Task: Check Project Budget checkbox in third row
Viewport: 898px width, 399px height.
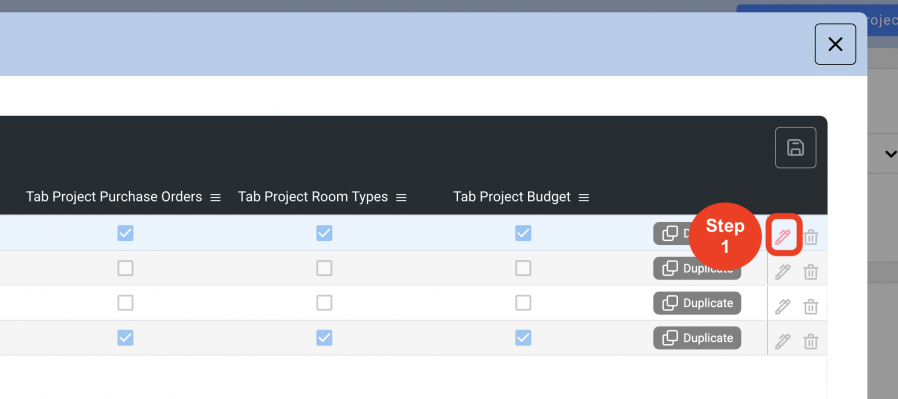Action: (x=523, y=303)
